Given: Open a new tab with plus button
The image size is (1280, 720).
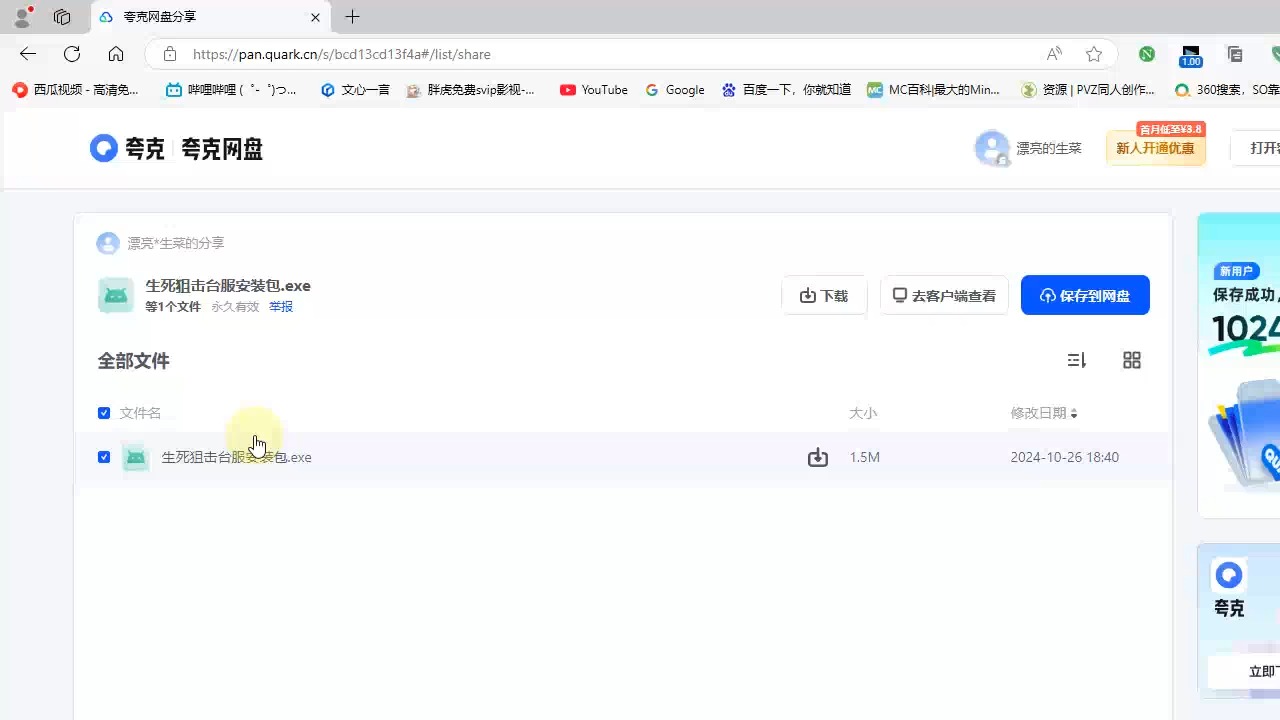Looking at the screenshot, I should click(x=352, y=17).
